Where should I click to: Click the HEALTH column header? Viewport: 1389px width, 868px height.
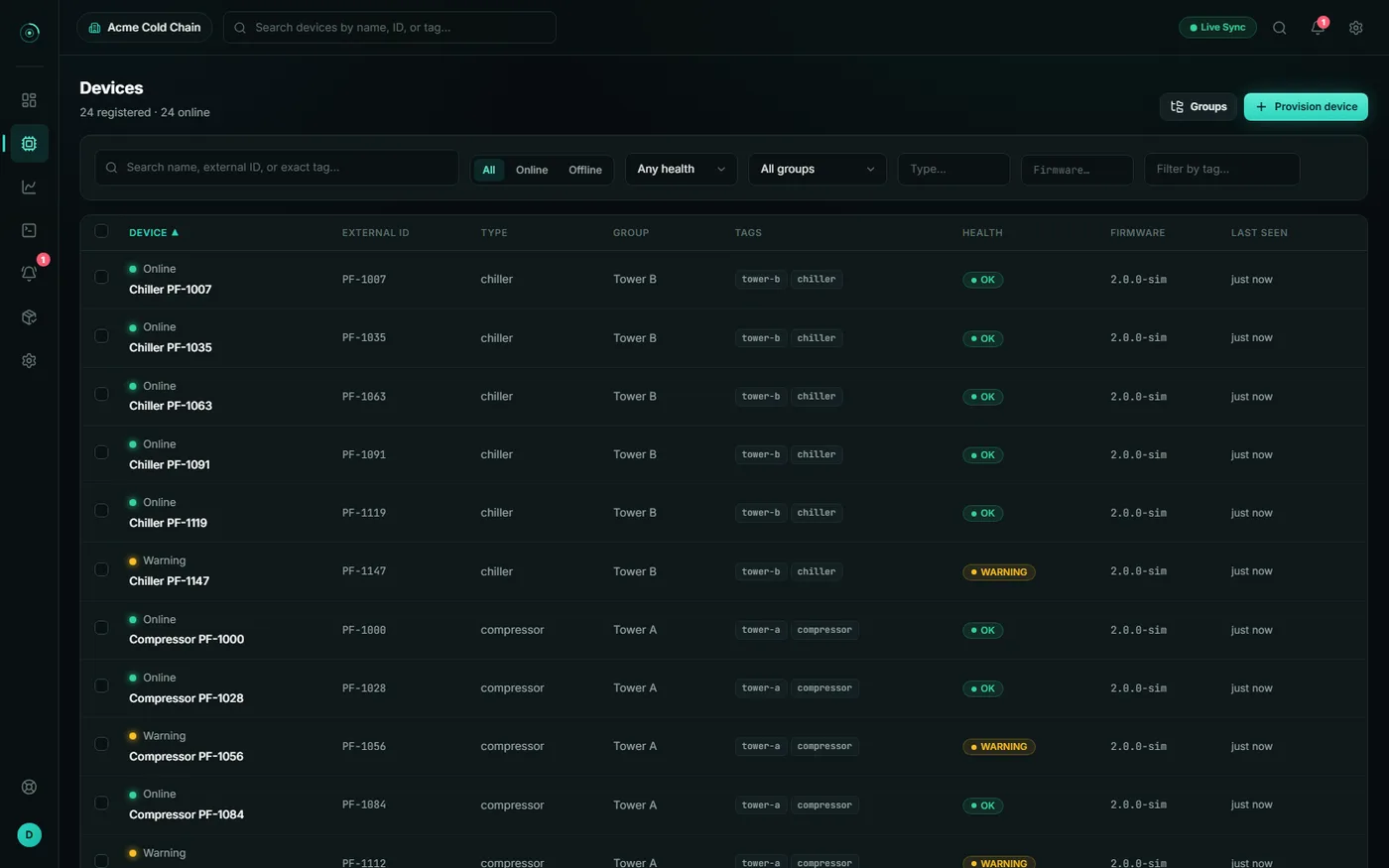point(982,232)
